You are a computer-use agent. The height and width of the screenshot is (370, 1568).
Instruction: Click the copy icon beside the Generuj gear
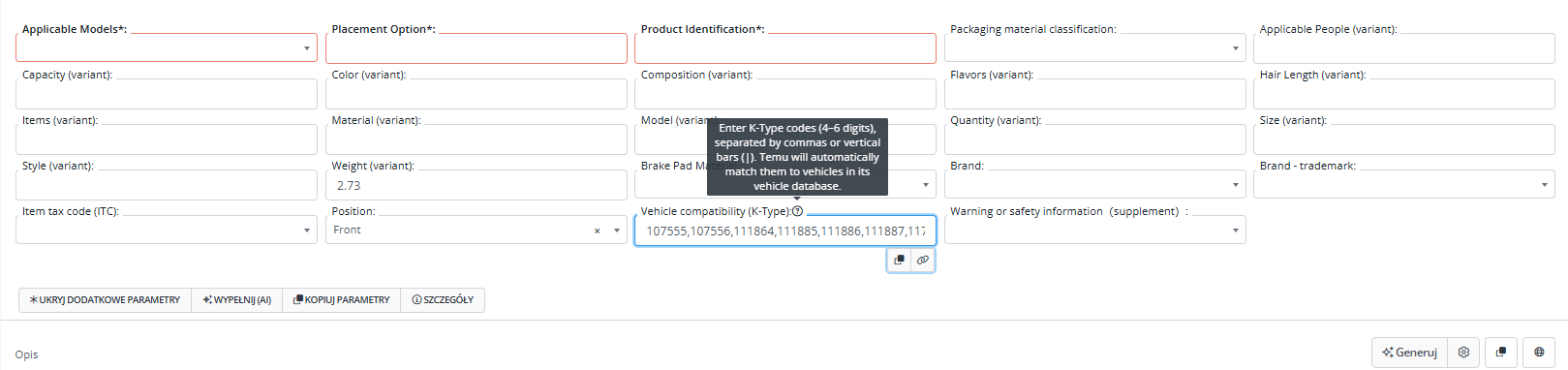pos(1500,353)
